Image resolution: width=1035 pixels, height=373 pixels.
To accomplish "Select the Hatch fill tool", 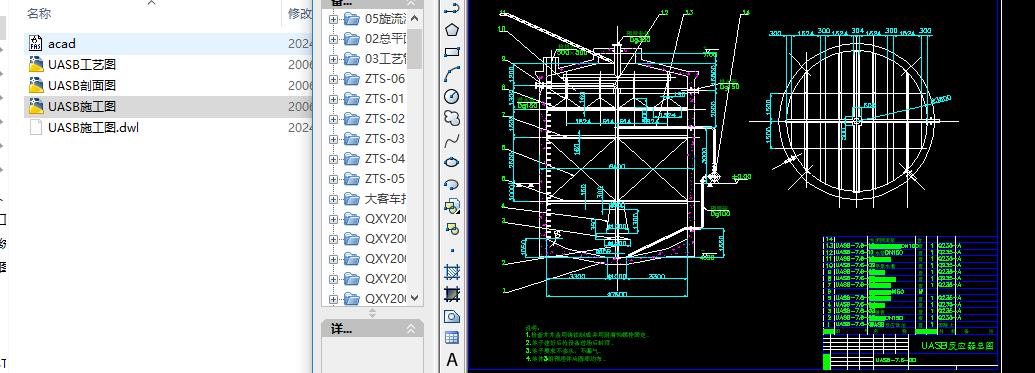I will pos(451,271).
